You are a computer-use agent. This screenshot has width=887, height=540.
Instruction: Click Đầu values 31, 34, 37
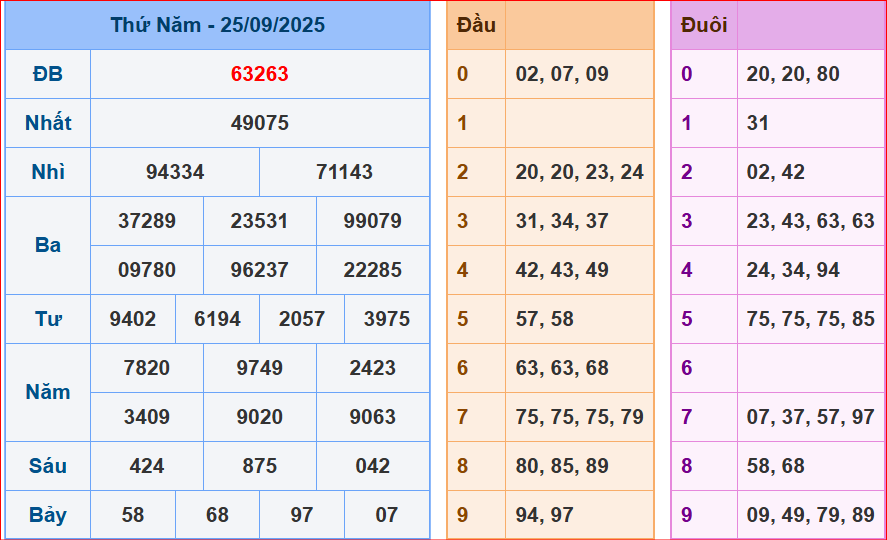click(562, 221)
